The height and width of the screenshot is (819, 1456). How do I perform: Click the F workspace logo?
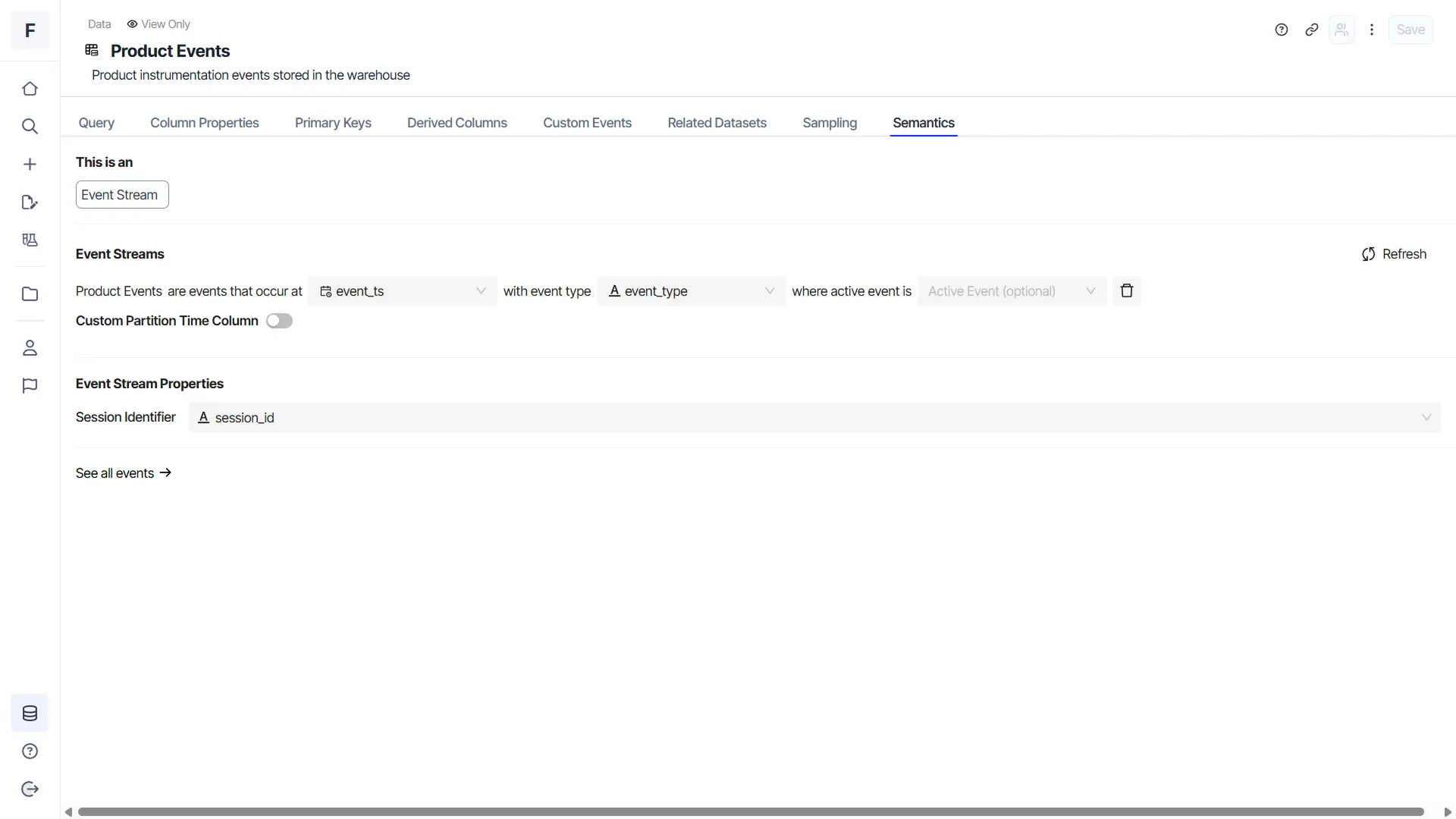30,30
